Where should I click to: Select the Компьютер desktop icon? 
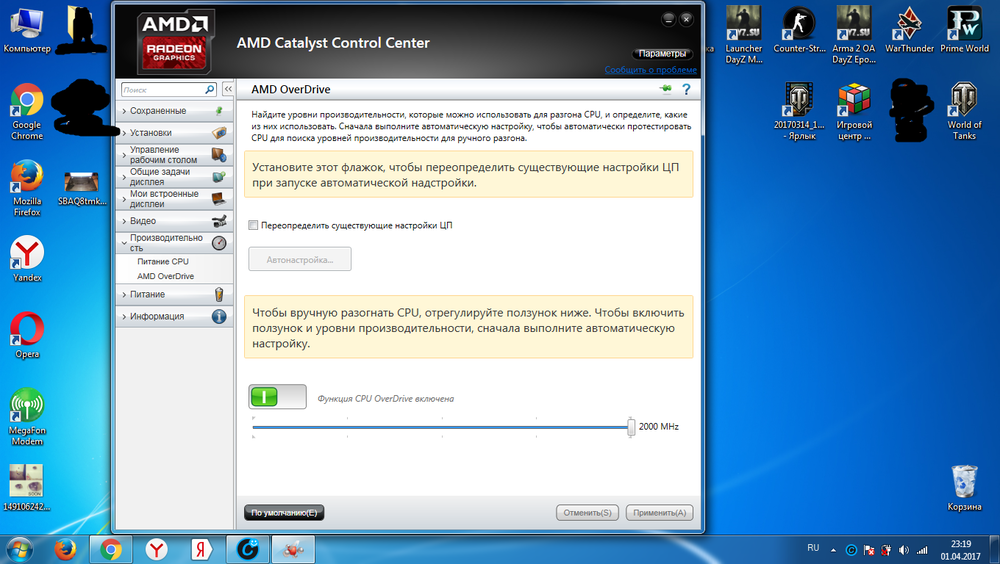click(x=27, y=29)
